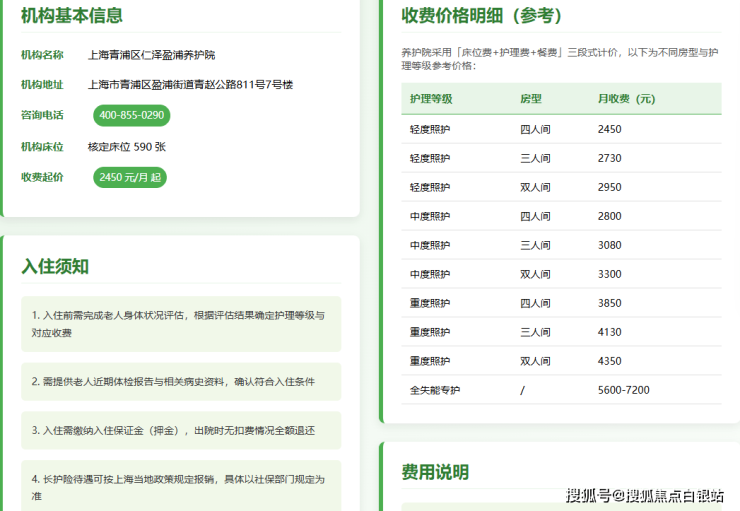Click the price 4350 cell

pos(610,361)
